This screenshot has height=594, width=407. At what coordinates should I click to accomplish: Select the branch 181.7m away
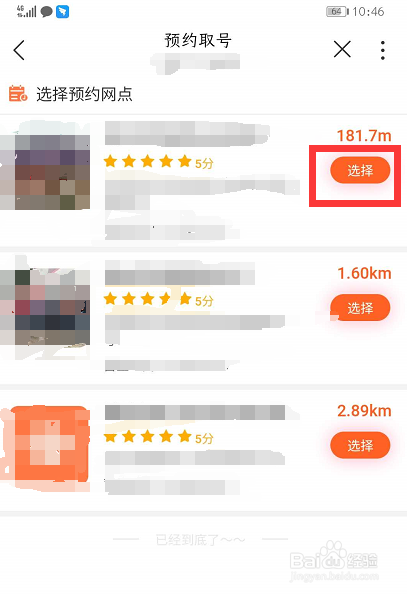pyautogui.click(x=360, y=170)
